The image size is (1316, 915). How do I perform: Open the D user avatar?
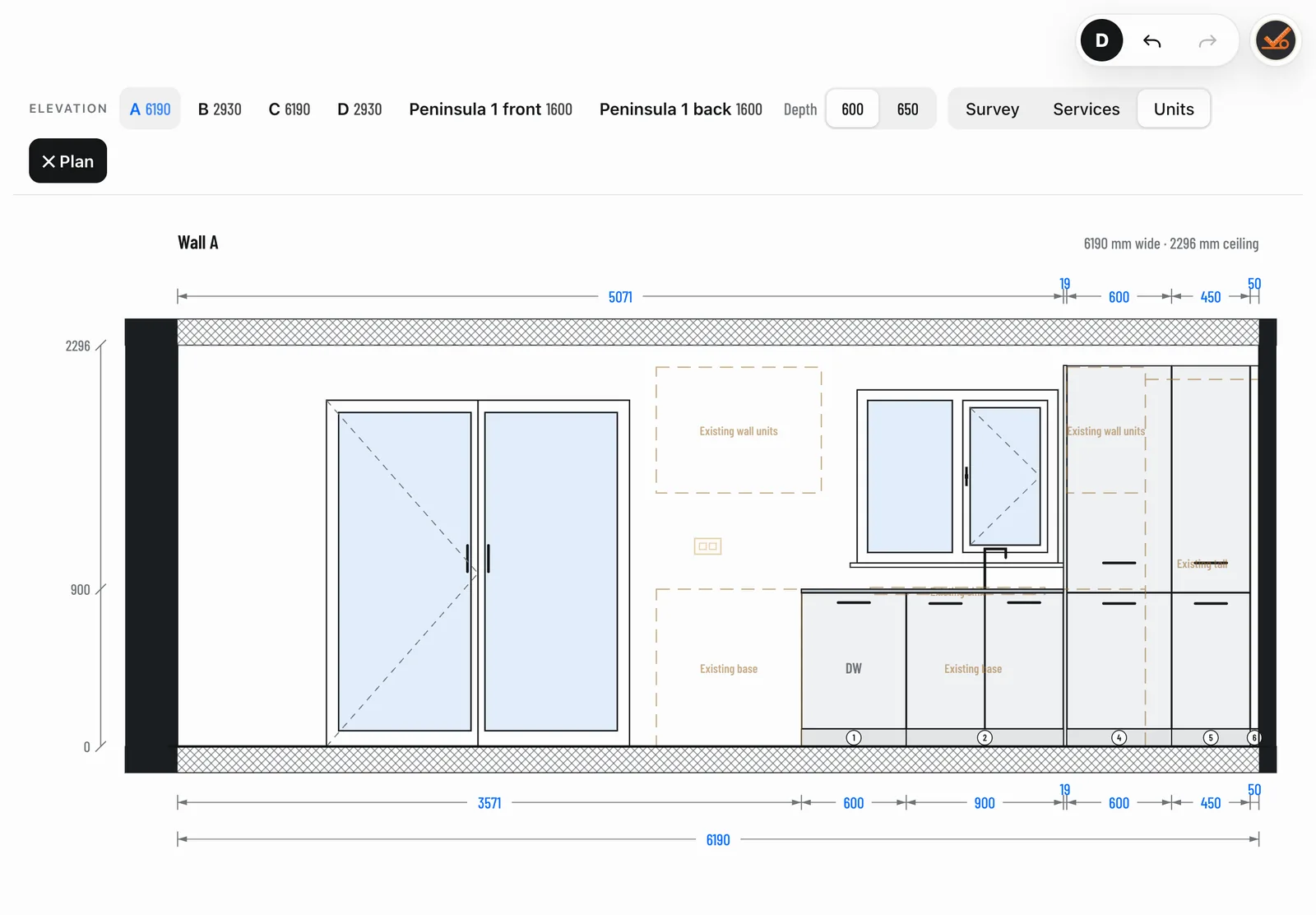[1102, 40]
